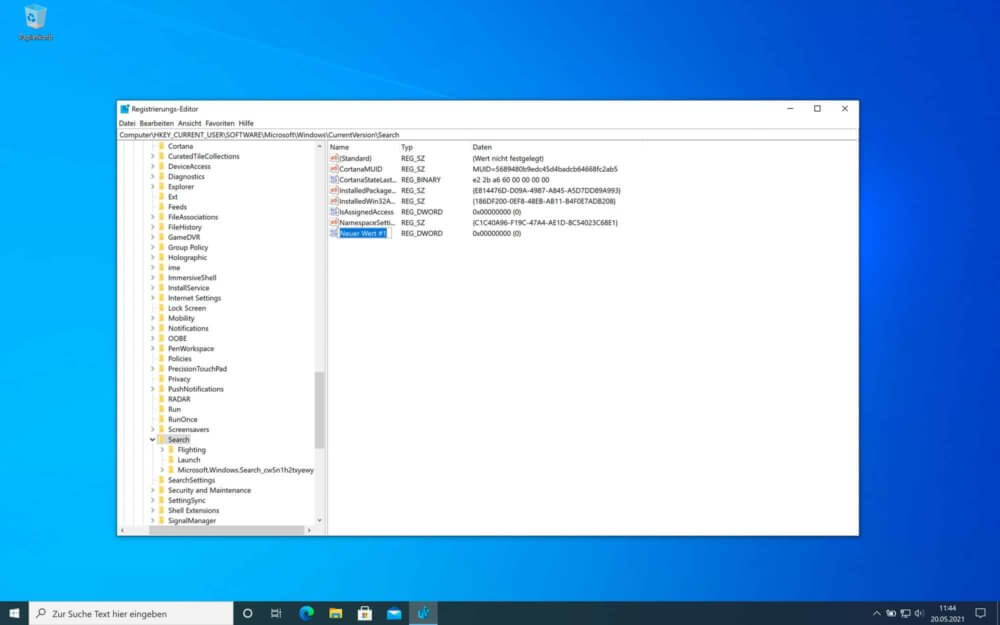The image size is (1000, 625).
Task: Click the CortanaMUID value icon
Action: 334,169
